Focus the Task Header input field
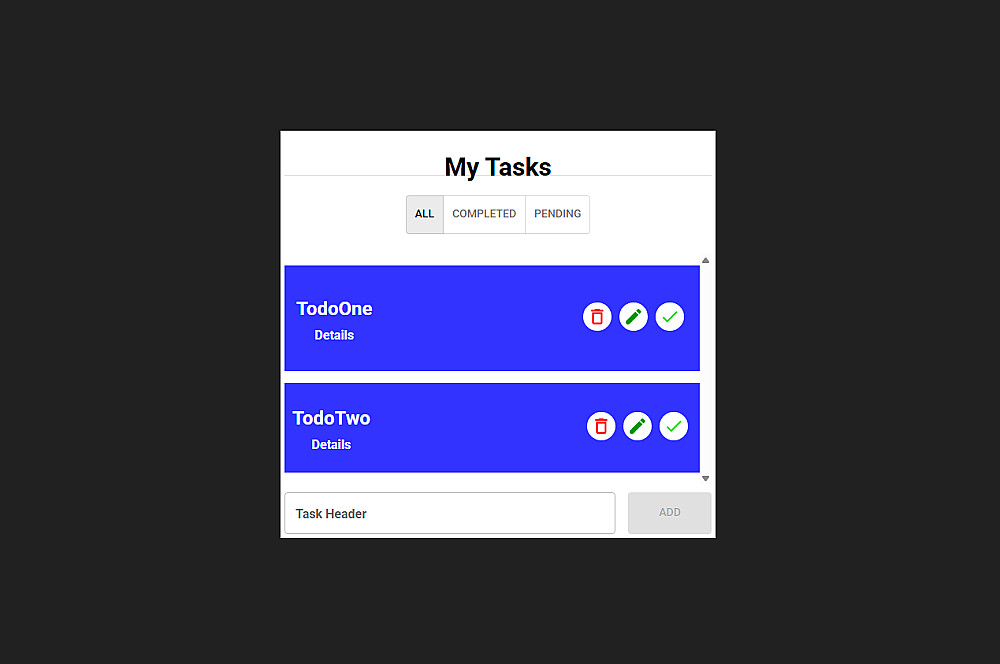 coord(450,513)
